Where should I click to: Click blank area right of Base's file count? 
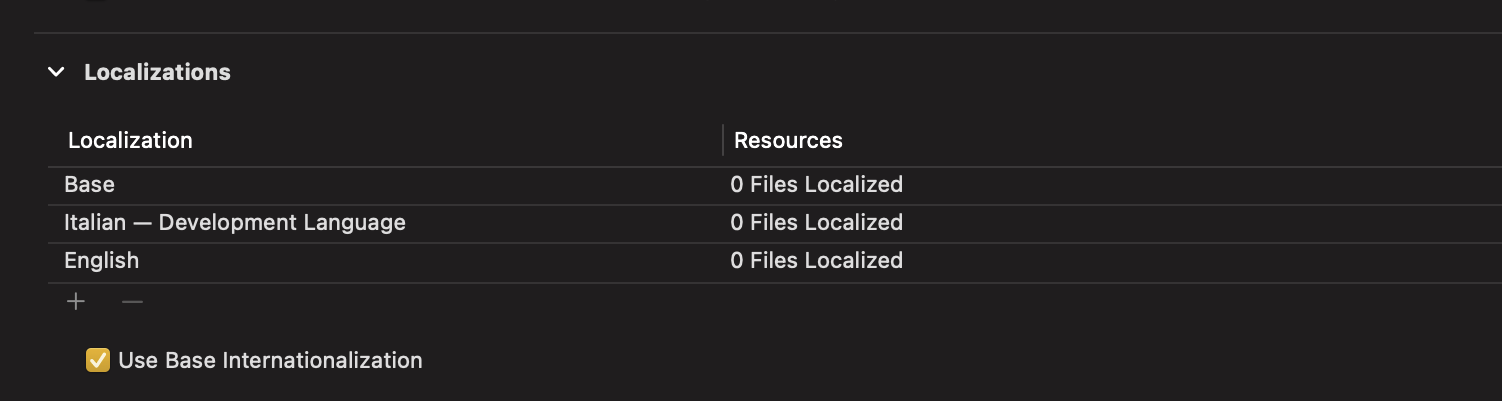(x=1200, y=185)
